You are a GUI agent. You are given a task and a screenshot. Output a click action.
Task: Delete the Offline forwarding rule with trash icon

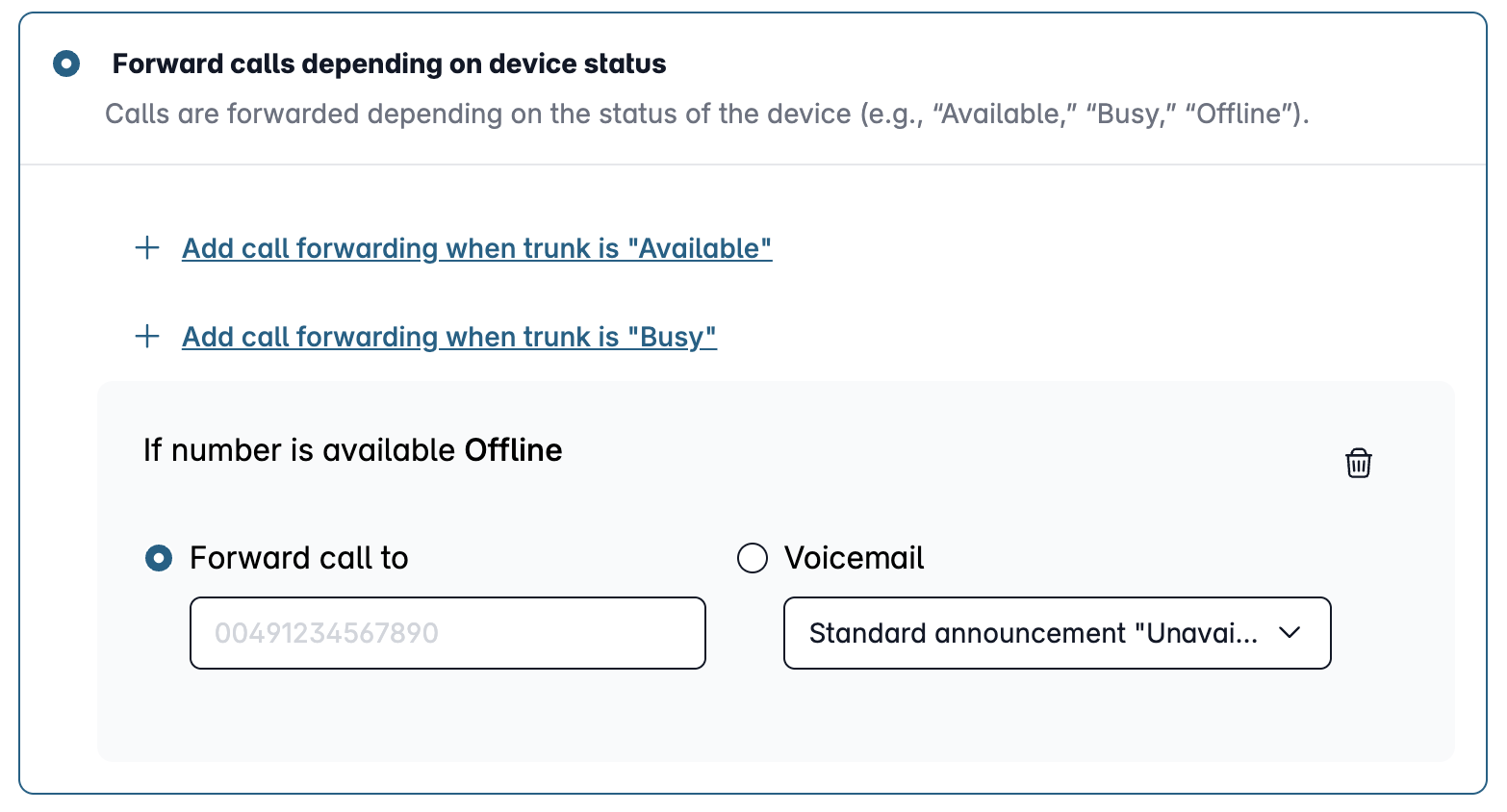(1358, 463)
